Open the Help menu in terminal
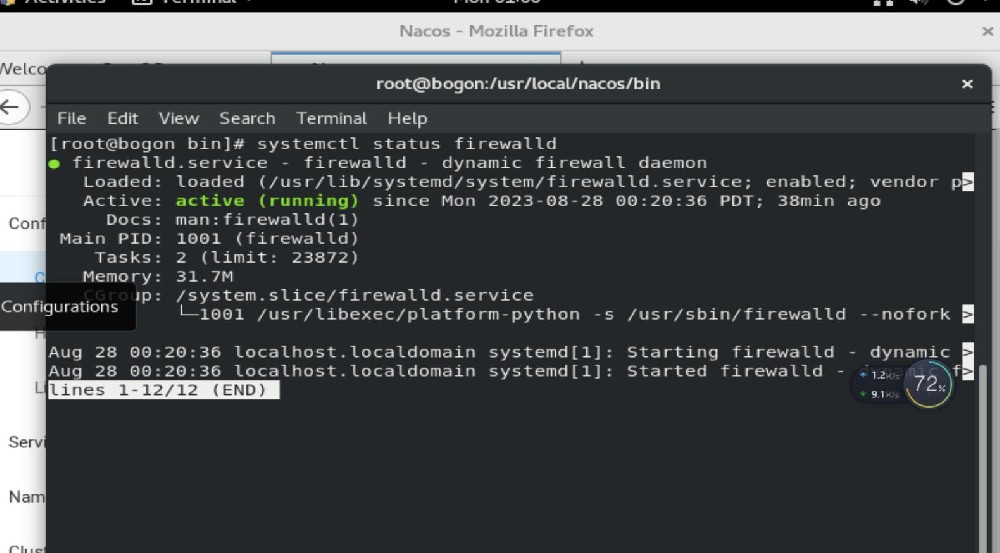The height and width of the screenshot is (553, 1000). [408, 119]
